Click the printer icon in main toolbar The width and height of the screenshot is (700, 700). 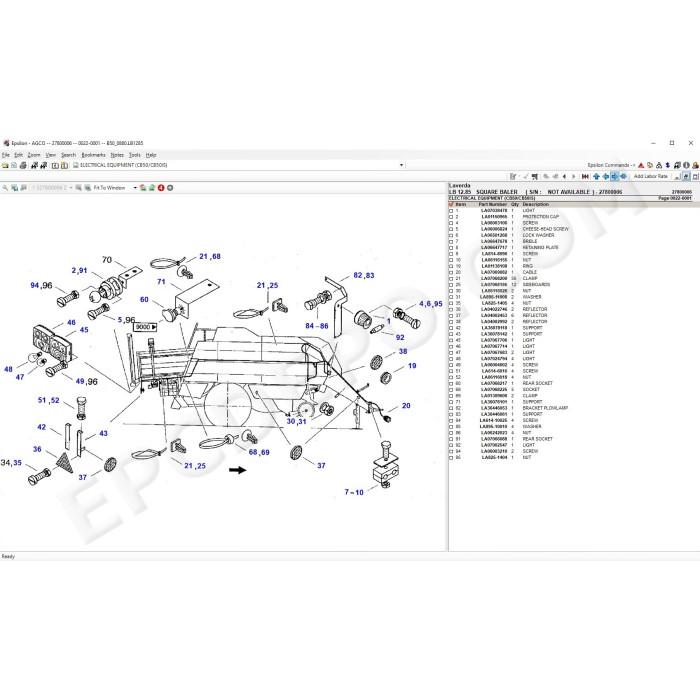pyautogui.click(x=23, y=165)
